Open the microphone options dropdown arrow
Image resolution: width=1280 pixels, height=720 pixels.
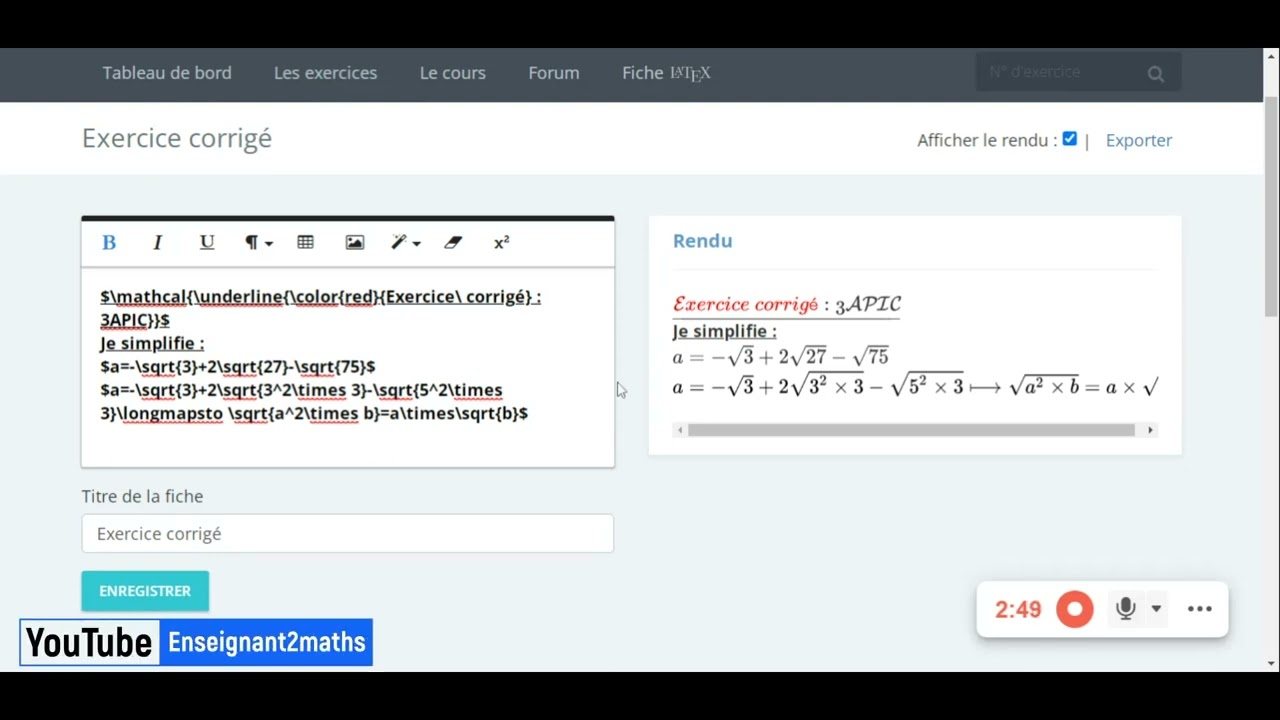[1156, 609]
